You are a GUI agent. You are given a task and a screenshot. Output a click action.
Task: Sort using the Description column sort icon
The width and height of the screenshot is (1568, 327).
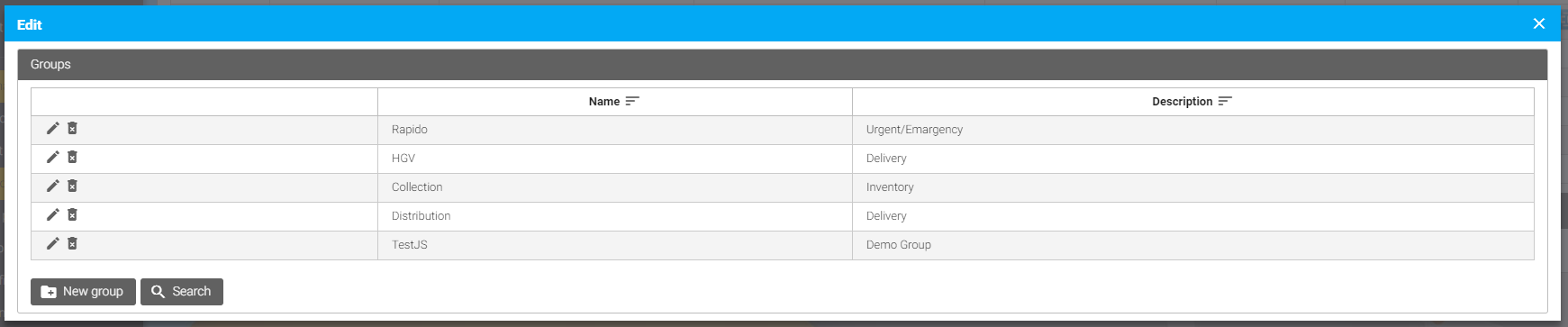pos(1225,102)
